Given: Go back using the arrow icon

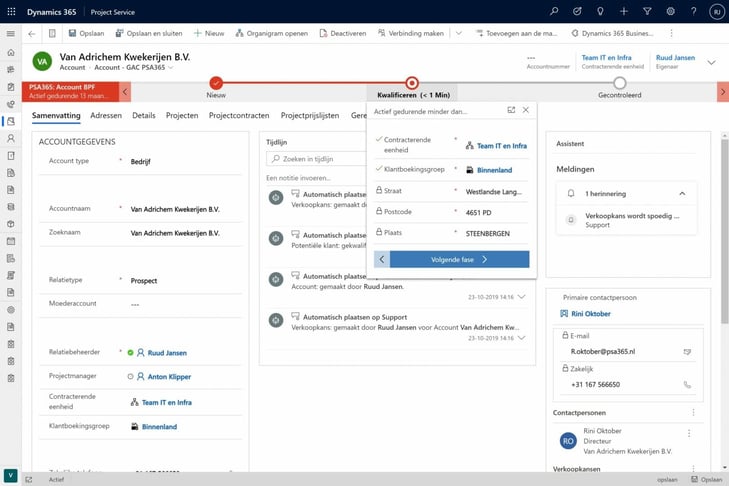Looking at the screenshot, I should pos(32,33).
